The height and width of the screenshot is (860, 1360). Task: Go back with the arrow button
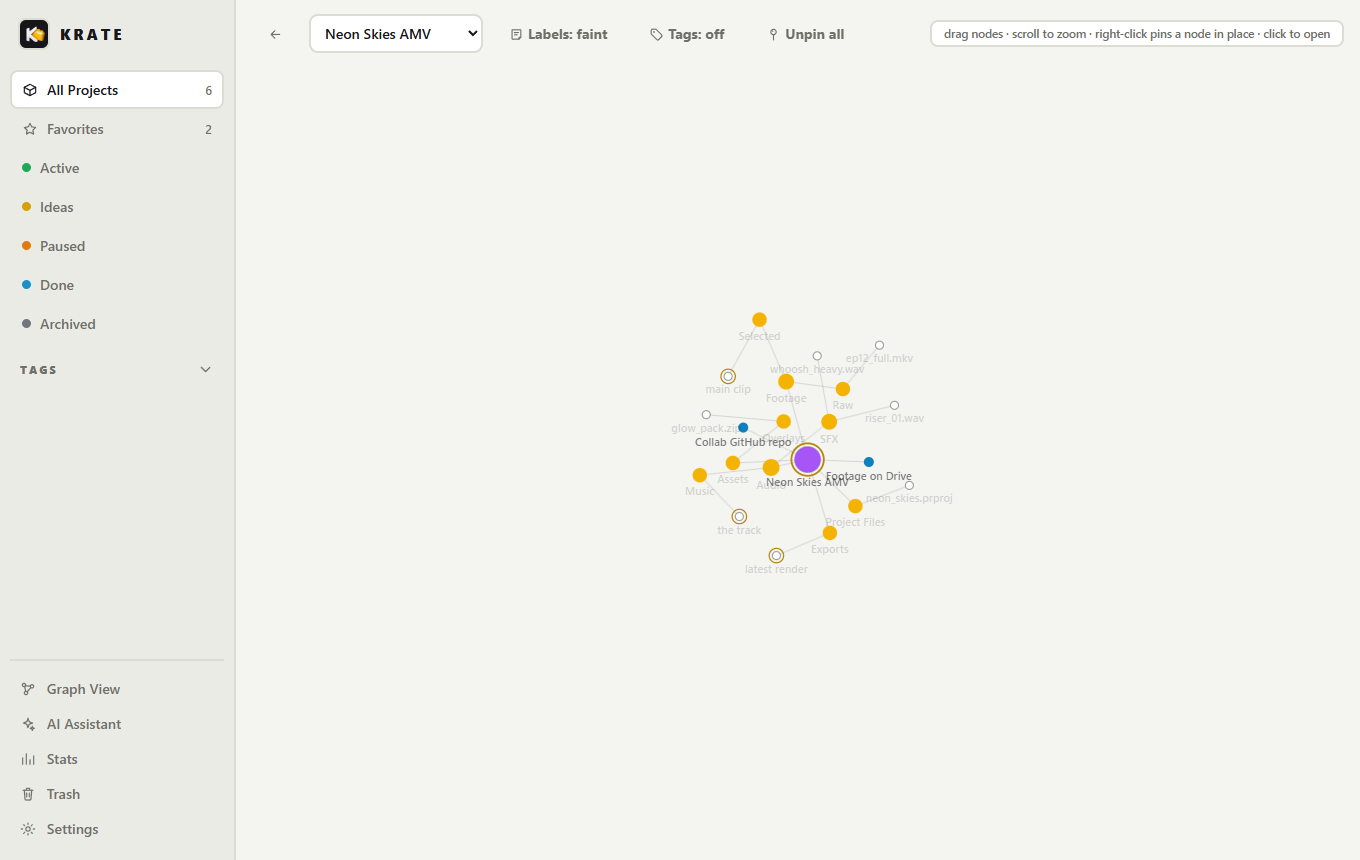275,34
